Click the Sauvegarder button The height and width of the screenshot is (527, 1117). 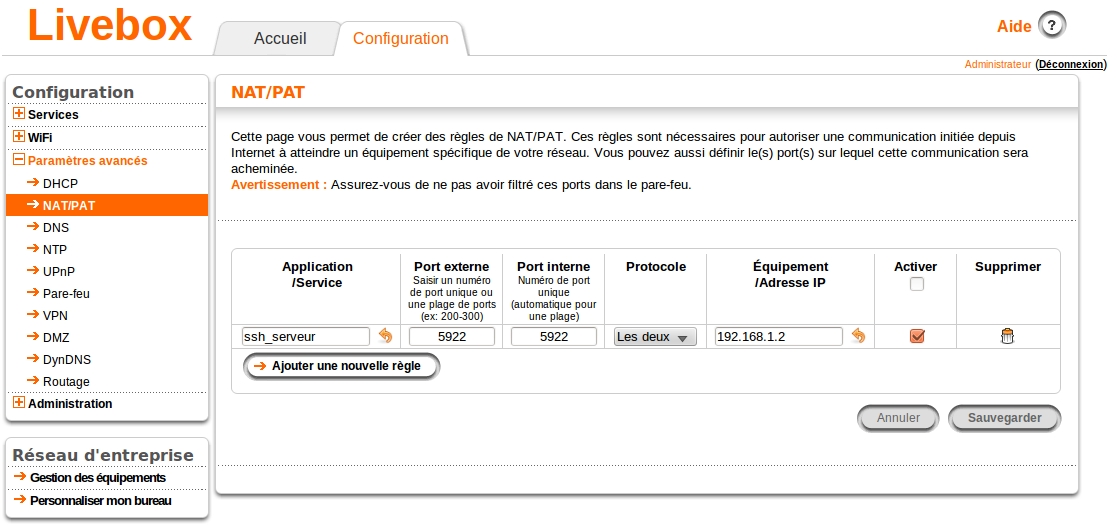(1004, 418)
